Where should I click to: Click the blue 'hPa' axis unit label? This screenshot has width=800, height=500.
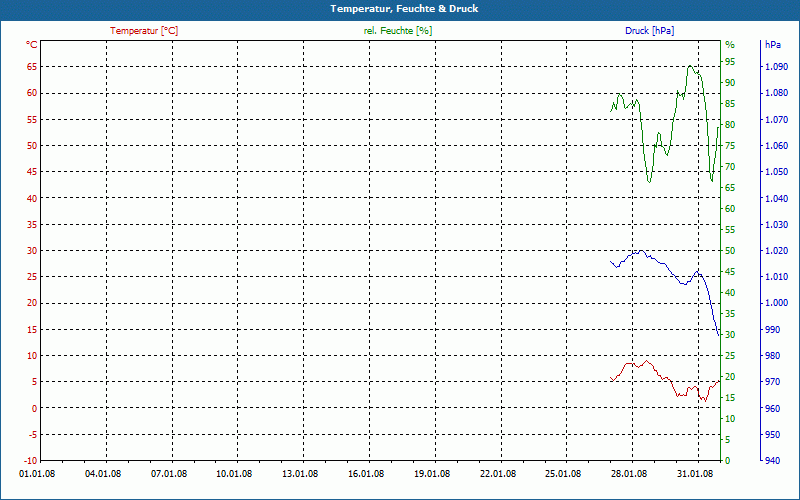click(x=773, y=45)
